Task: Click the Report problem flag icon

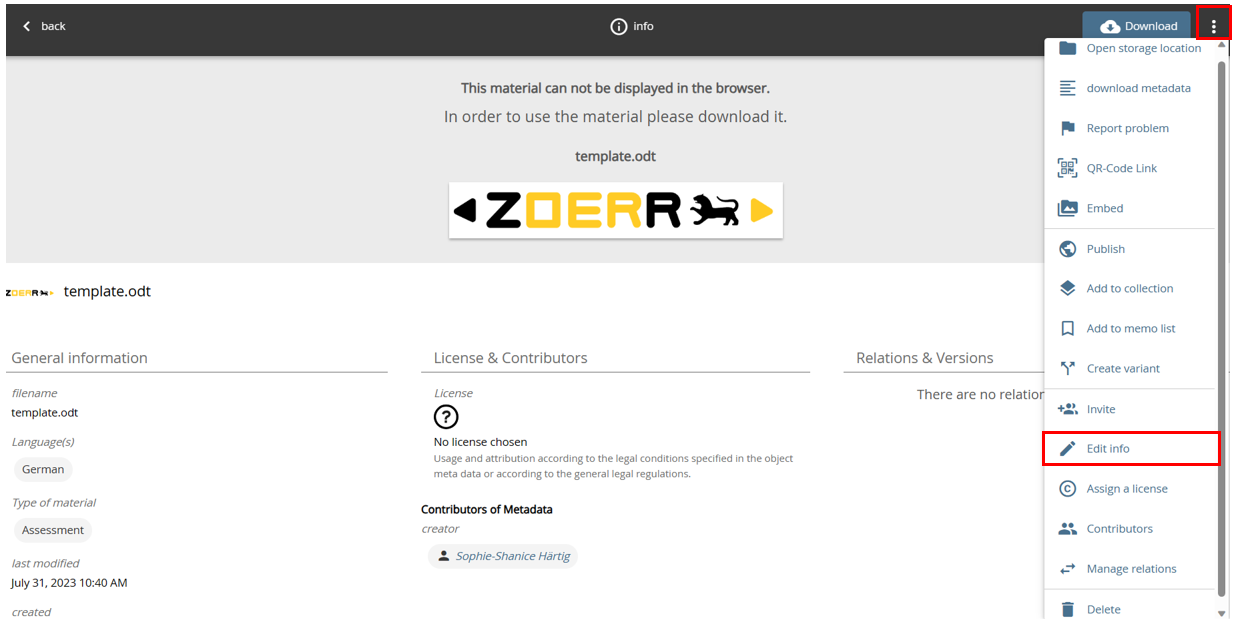Action: click(x=1067, y=128)
